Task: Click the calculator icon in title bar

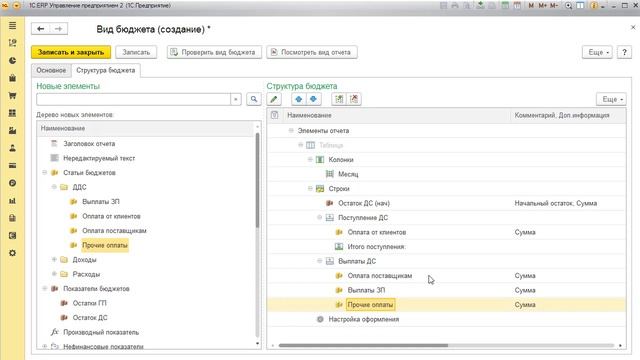Action: tap(505, 6)
